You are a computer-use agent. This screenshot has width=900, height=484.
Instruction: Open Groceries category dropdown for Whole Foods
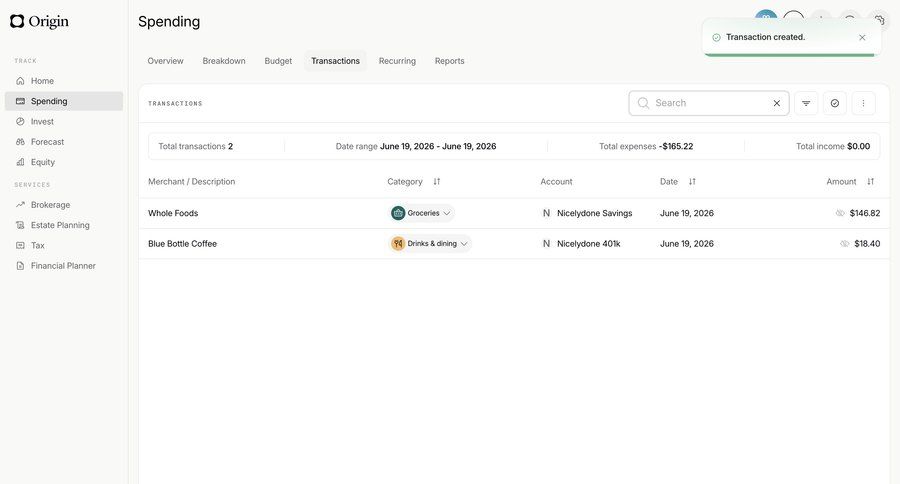(x=422, y=213)
